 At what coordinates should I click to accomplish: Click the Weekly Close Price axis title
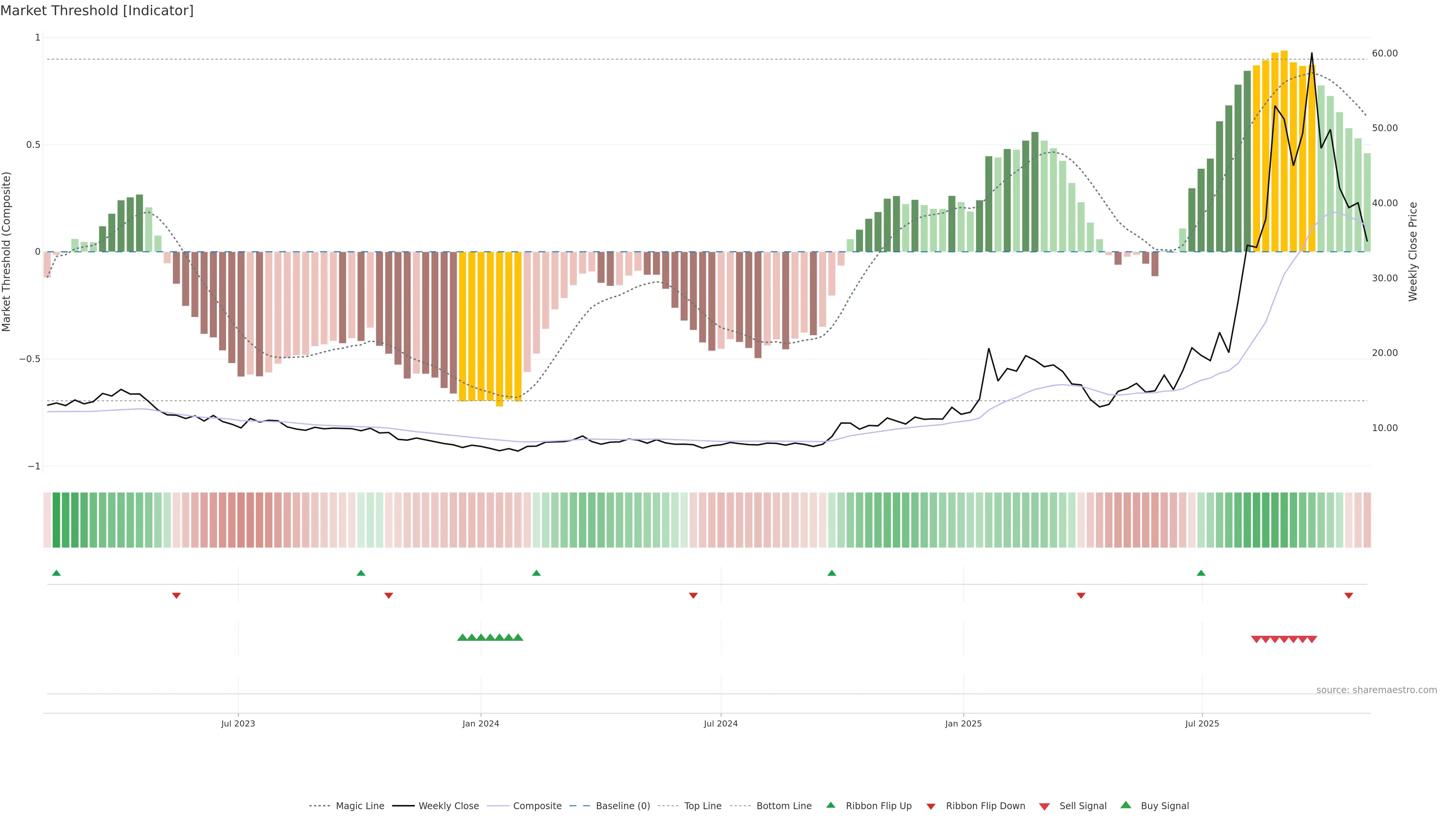coord(1412,251)
